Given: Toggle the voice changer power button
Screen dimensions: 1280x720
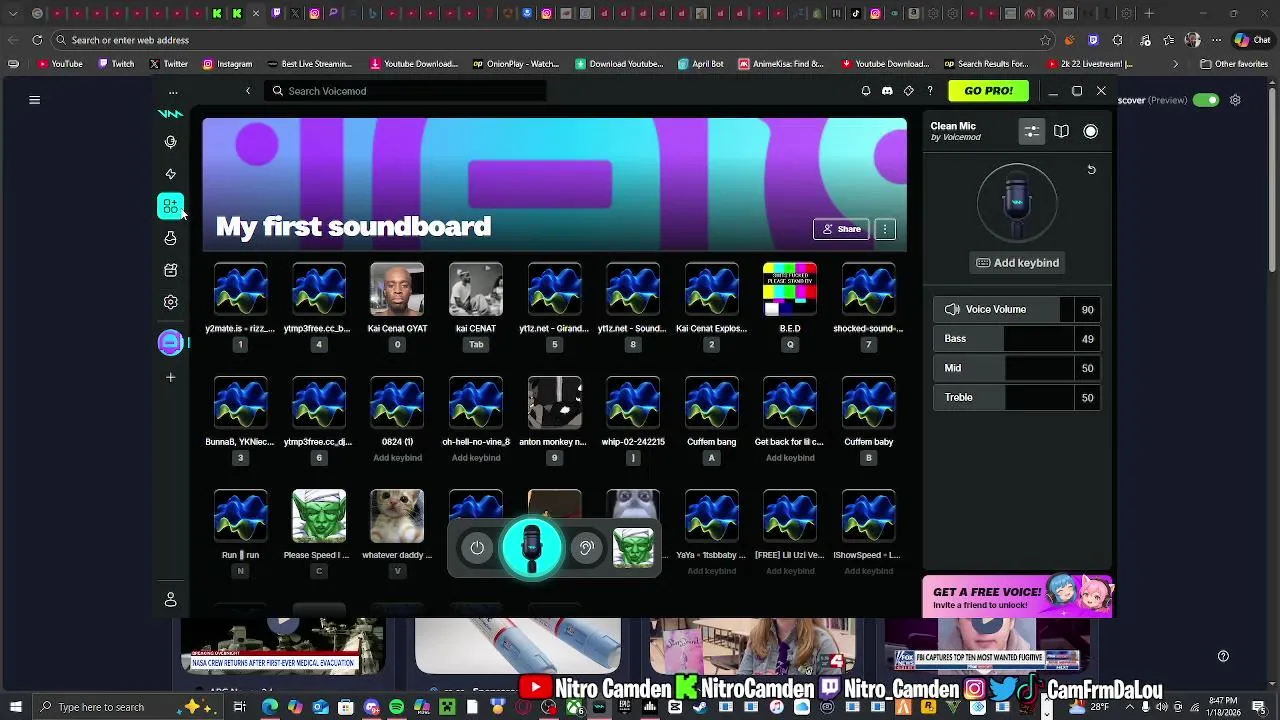Looking at the screenshot, I should [477, 547].
